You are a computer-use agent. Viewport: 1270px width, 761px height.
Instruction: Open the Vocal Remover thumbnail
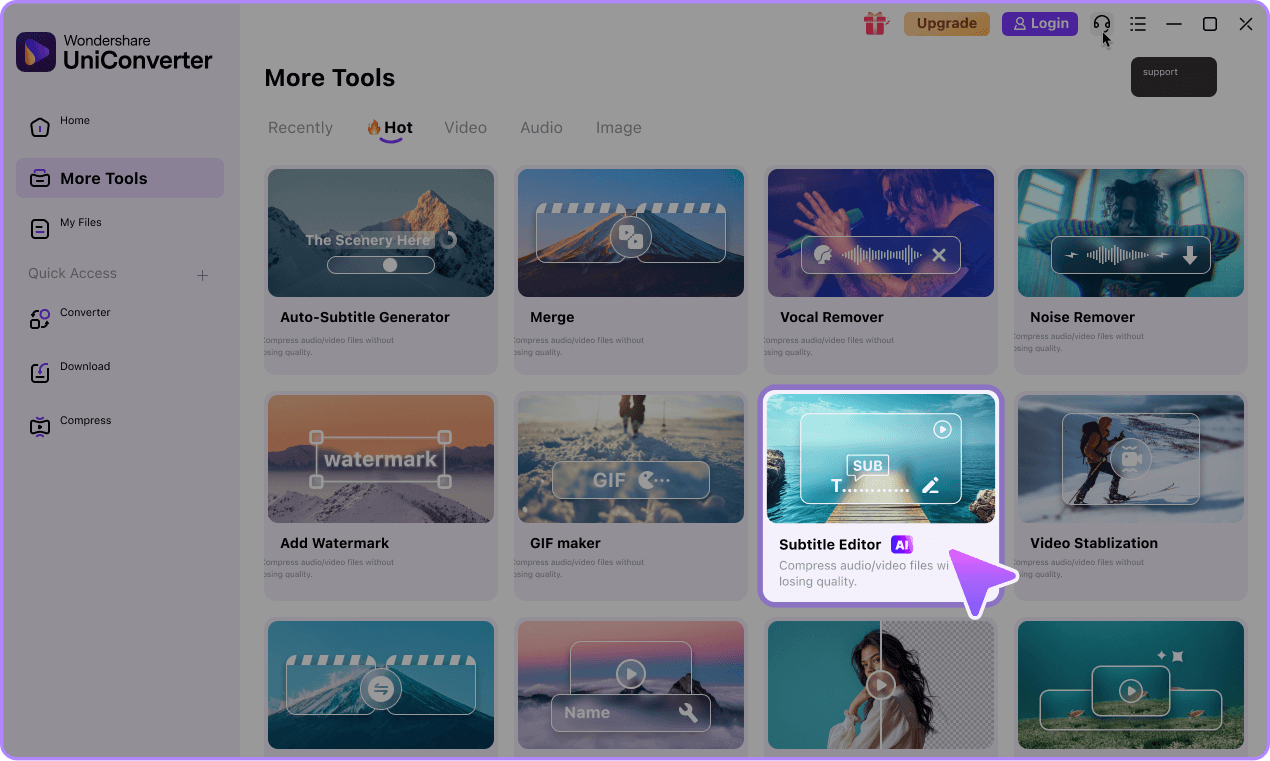click(881, 233)
